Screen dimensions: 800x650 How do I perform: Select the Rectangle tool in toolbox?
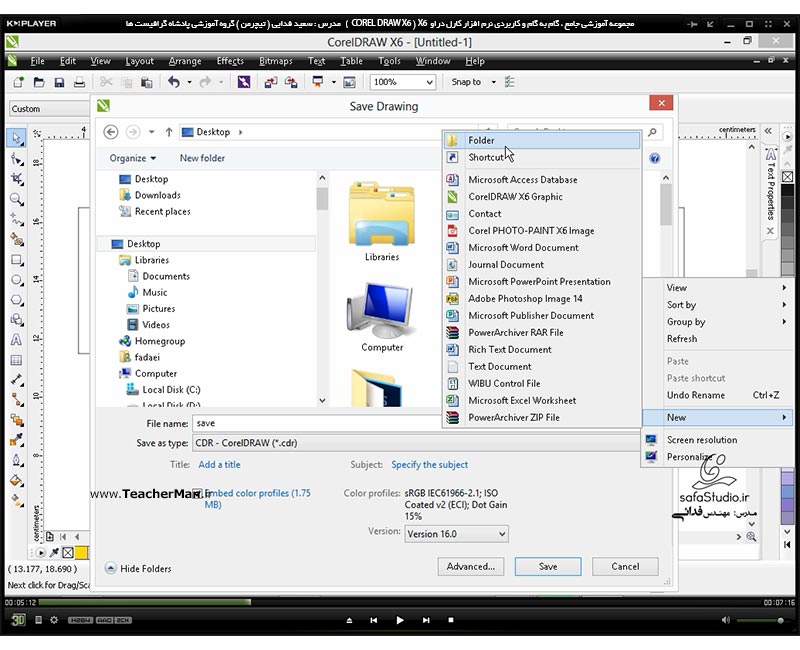coord(16,260)
